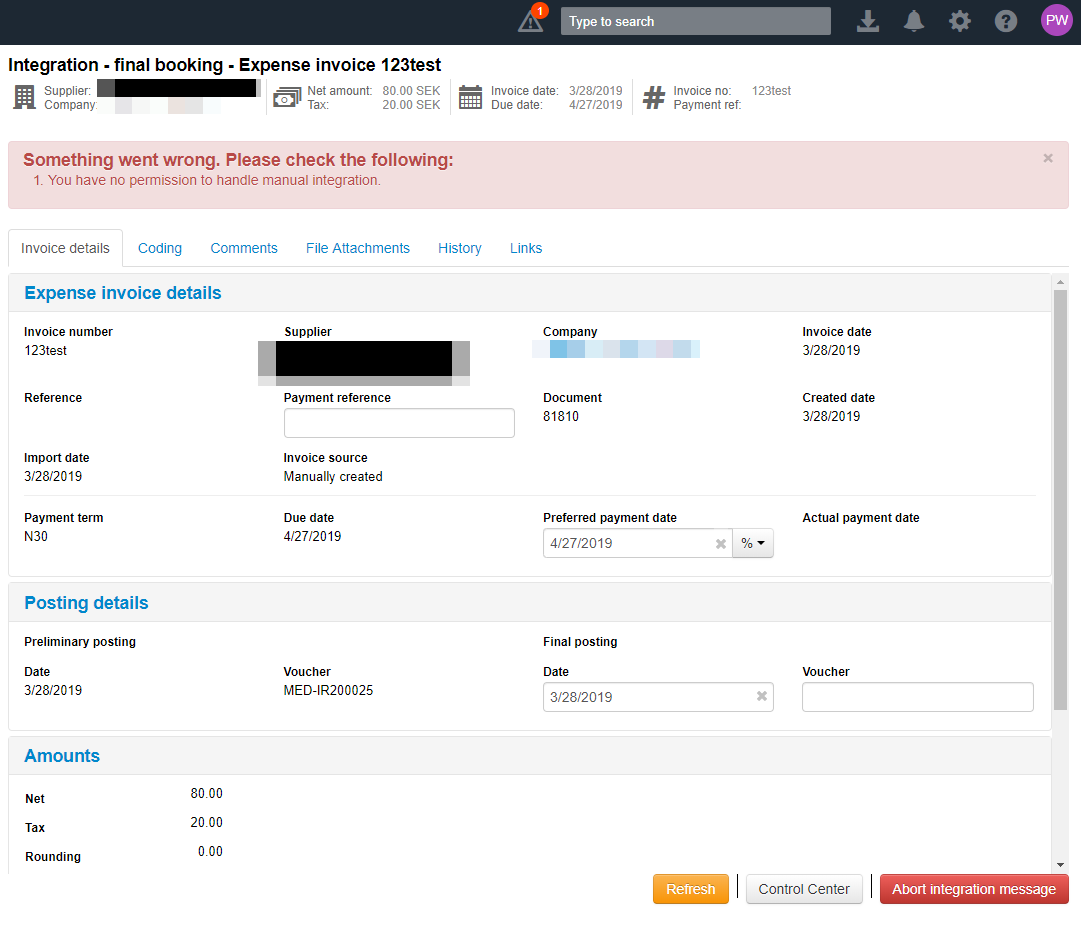Click the vertical scrollbar thumb
Screen dimensions: 1081x928
coord(1060,500)
